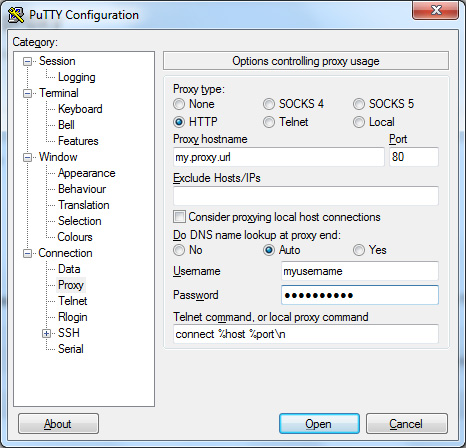
Task: Open the Keyboard category
Action: [80, 109]
